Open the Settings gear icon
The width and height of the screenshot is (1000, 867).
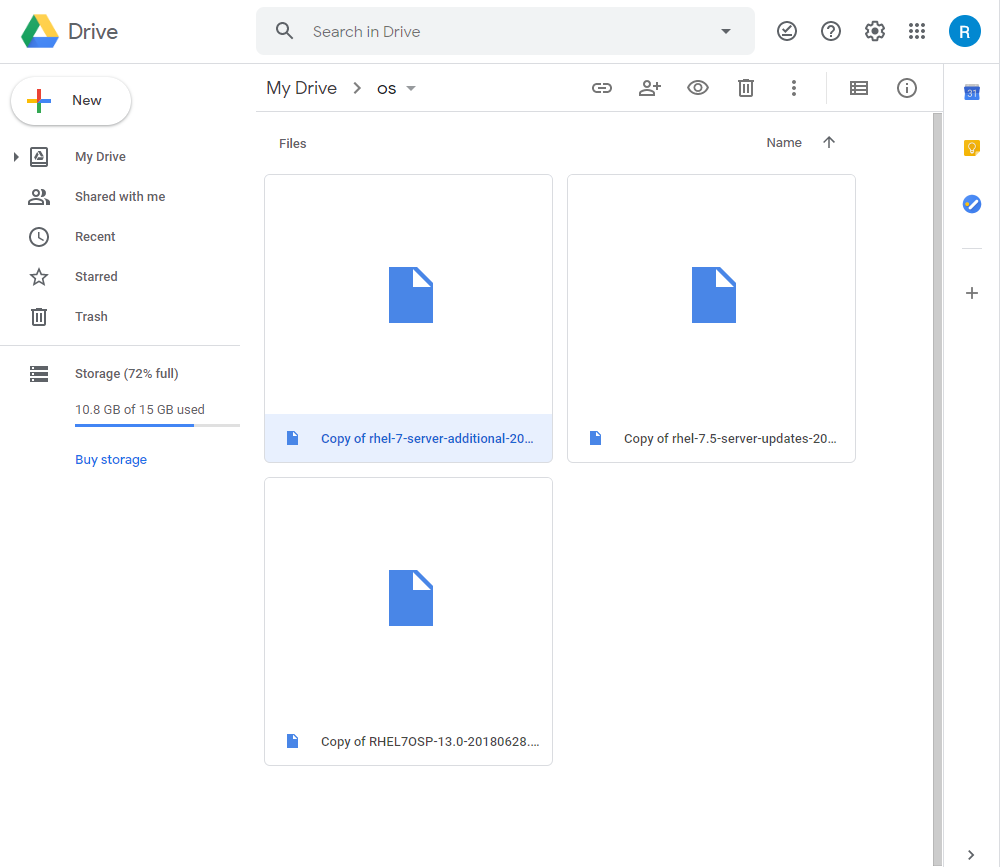pyautogui.click(x=874, y=31)
